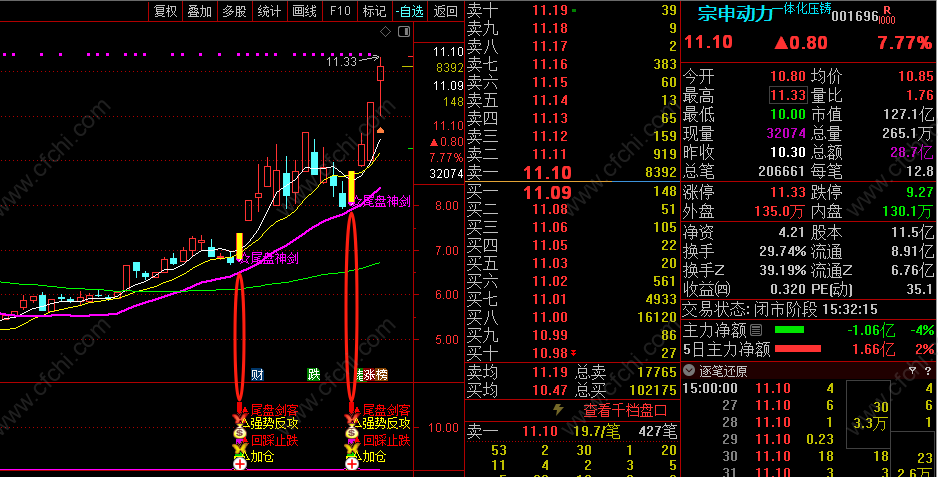This screenshot has height=477, width=938.
Task: Click the 涨停 price 11.33
Action: 788,192
